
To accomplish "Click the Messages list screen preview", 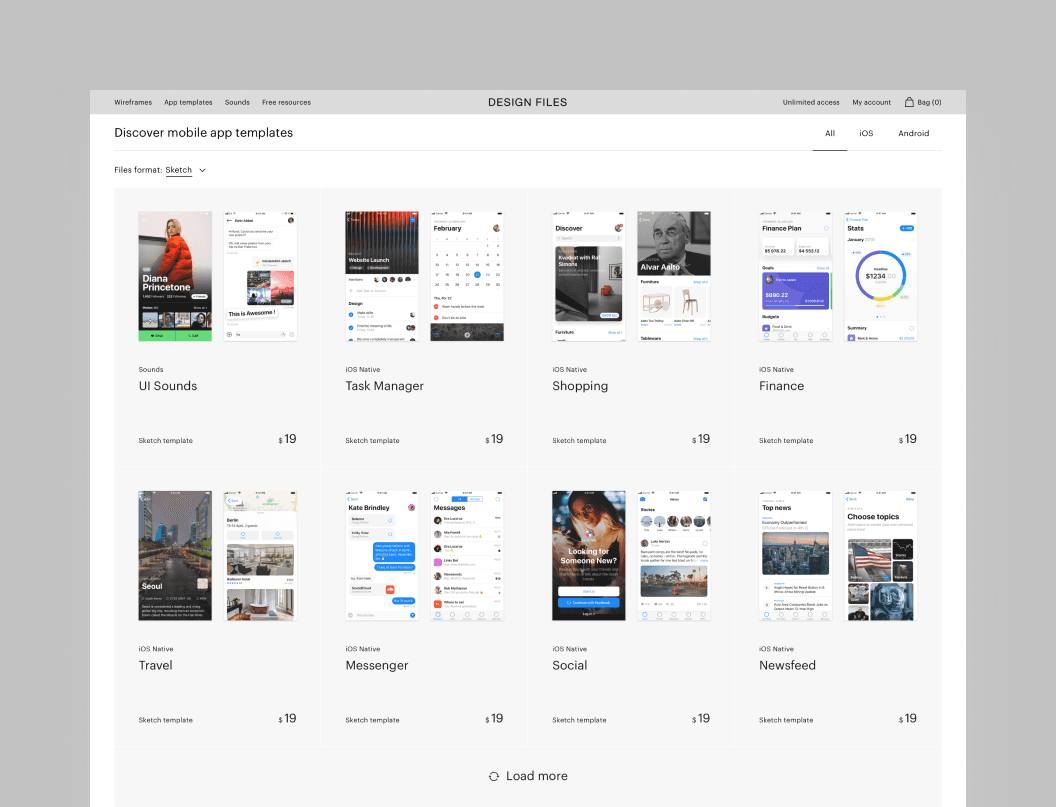I will tap(467, 556).
